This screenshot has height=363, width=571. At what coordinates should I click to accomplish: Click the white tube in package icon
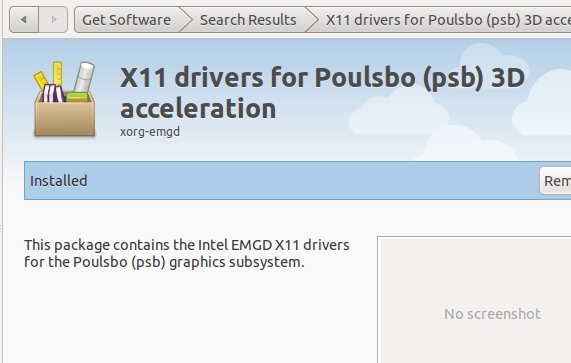coord(84,77)
